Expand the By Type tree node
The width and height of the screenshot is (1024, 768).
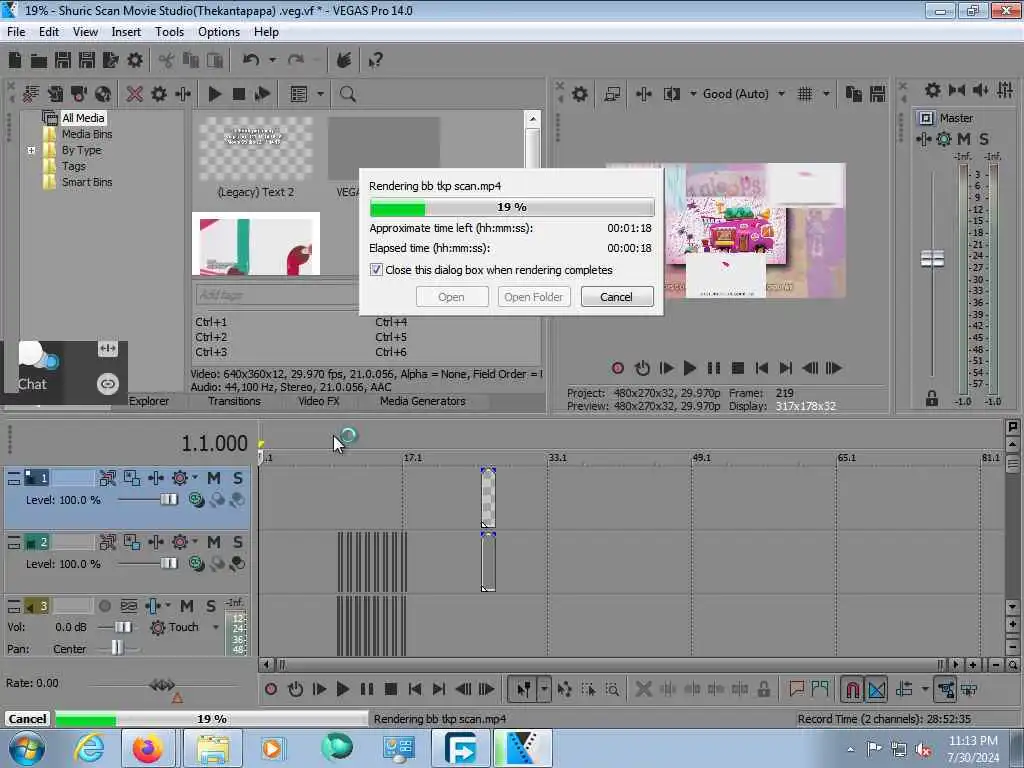coord(31,150)
